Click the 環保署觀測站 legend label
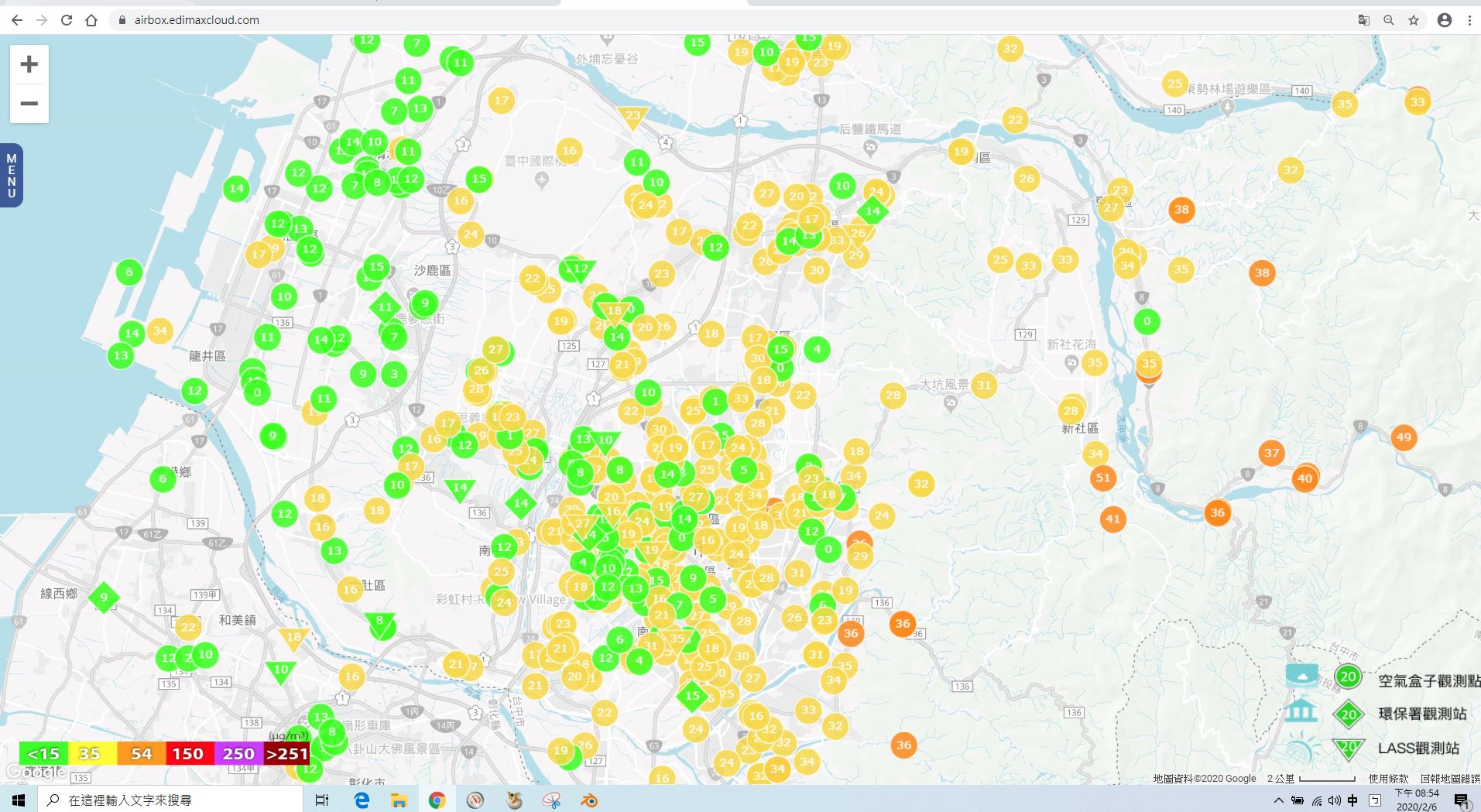This screenshot has height=812, width=1481. 1422,714
